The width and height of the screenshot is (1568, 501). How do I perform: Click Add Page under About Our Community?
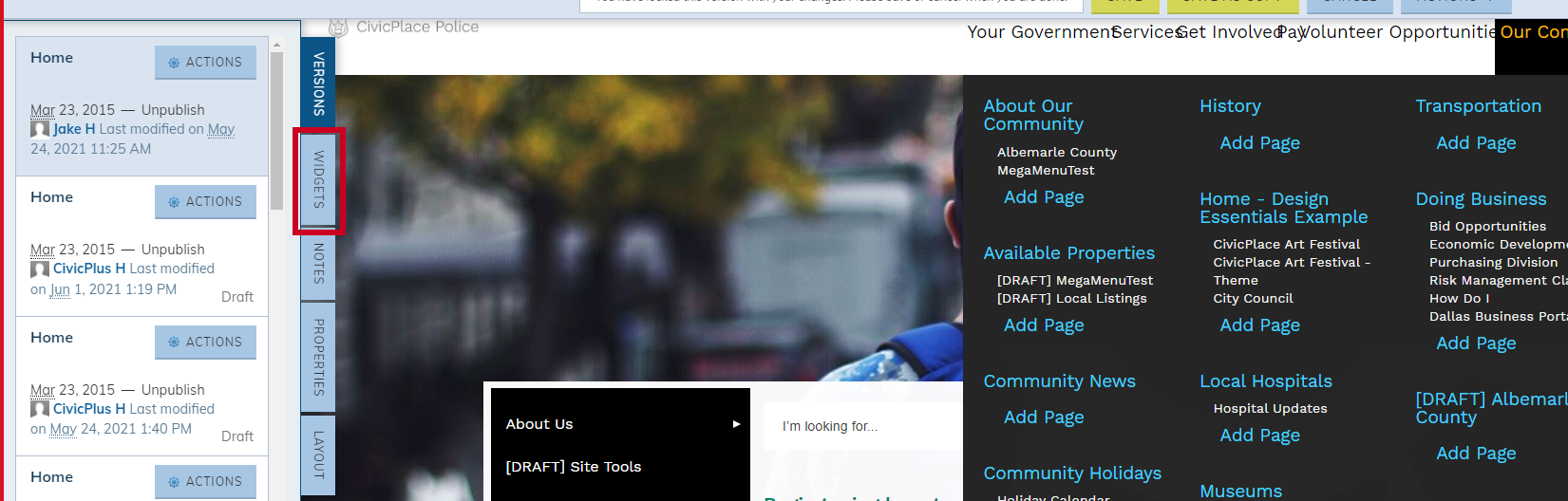(1044, 197)
